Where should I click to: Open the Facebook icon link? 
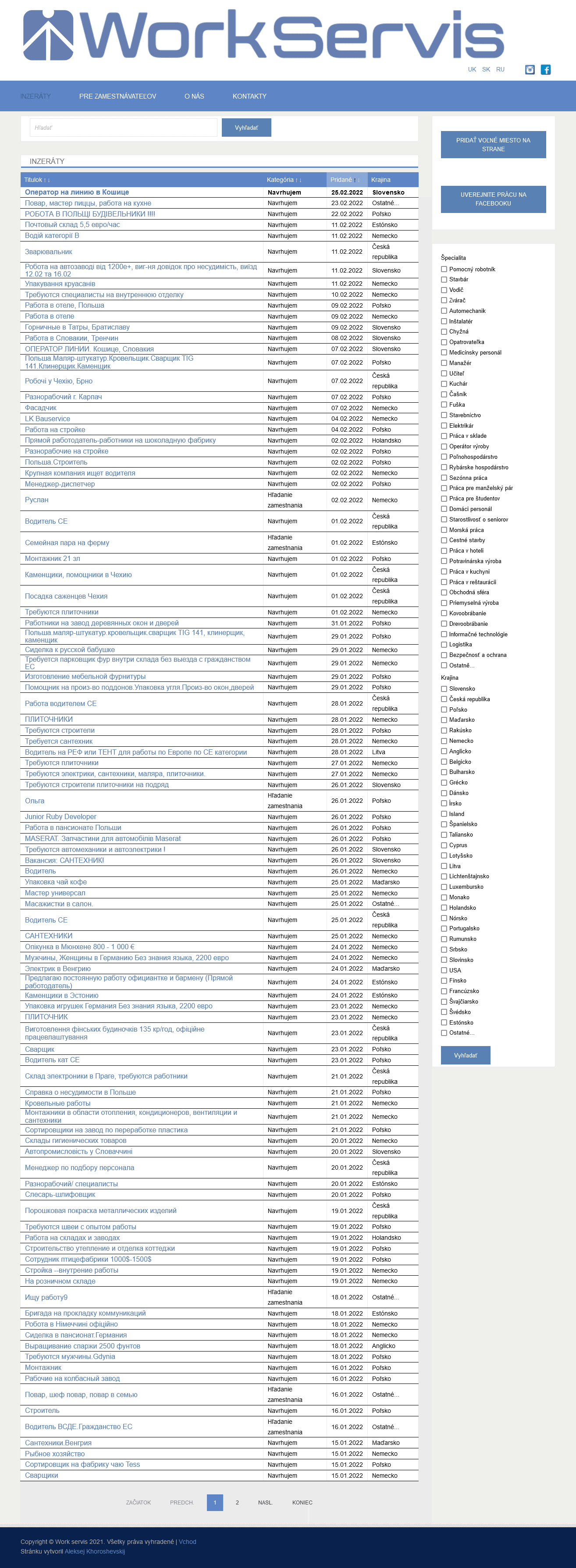click(x=546, y=69)
